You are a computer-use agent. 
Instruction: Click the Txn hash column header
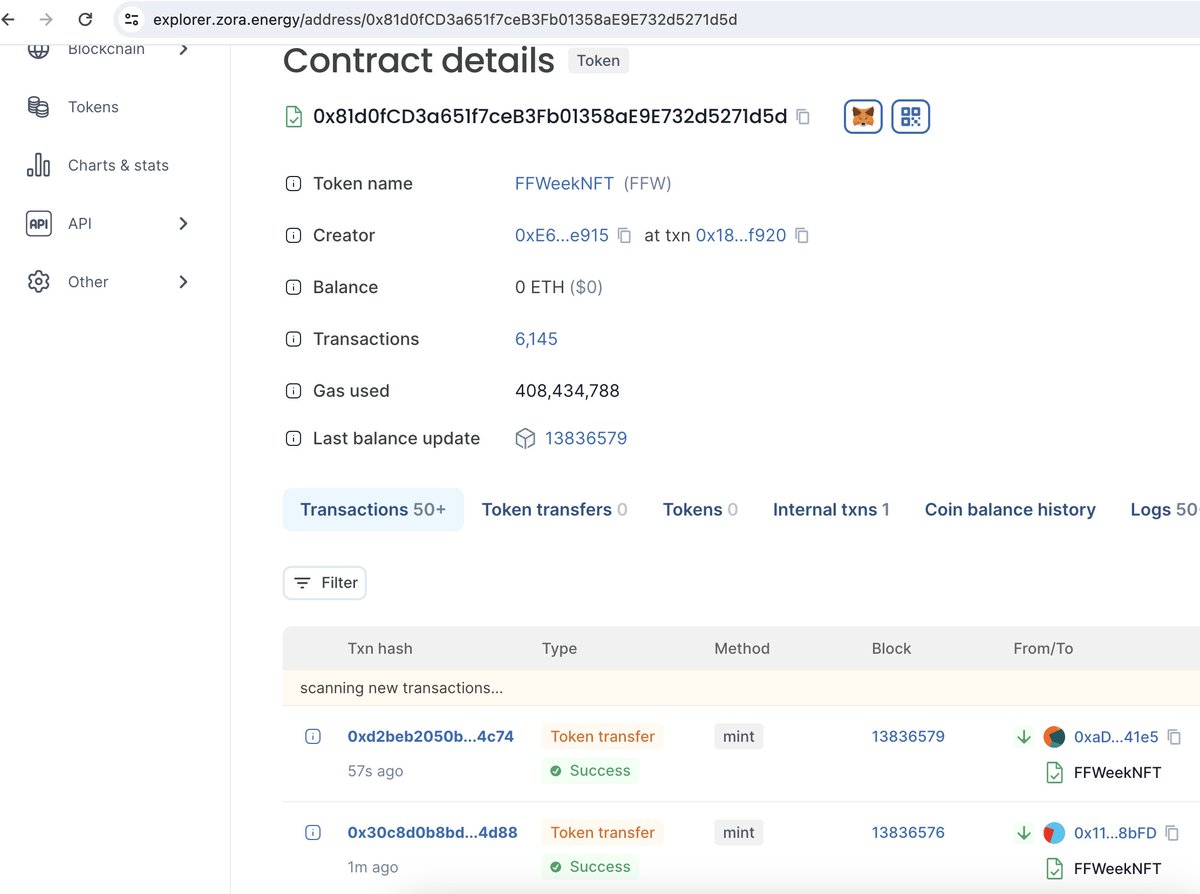(380, 649)
